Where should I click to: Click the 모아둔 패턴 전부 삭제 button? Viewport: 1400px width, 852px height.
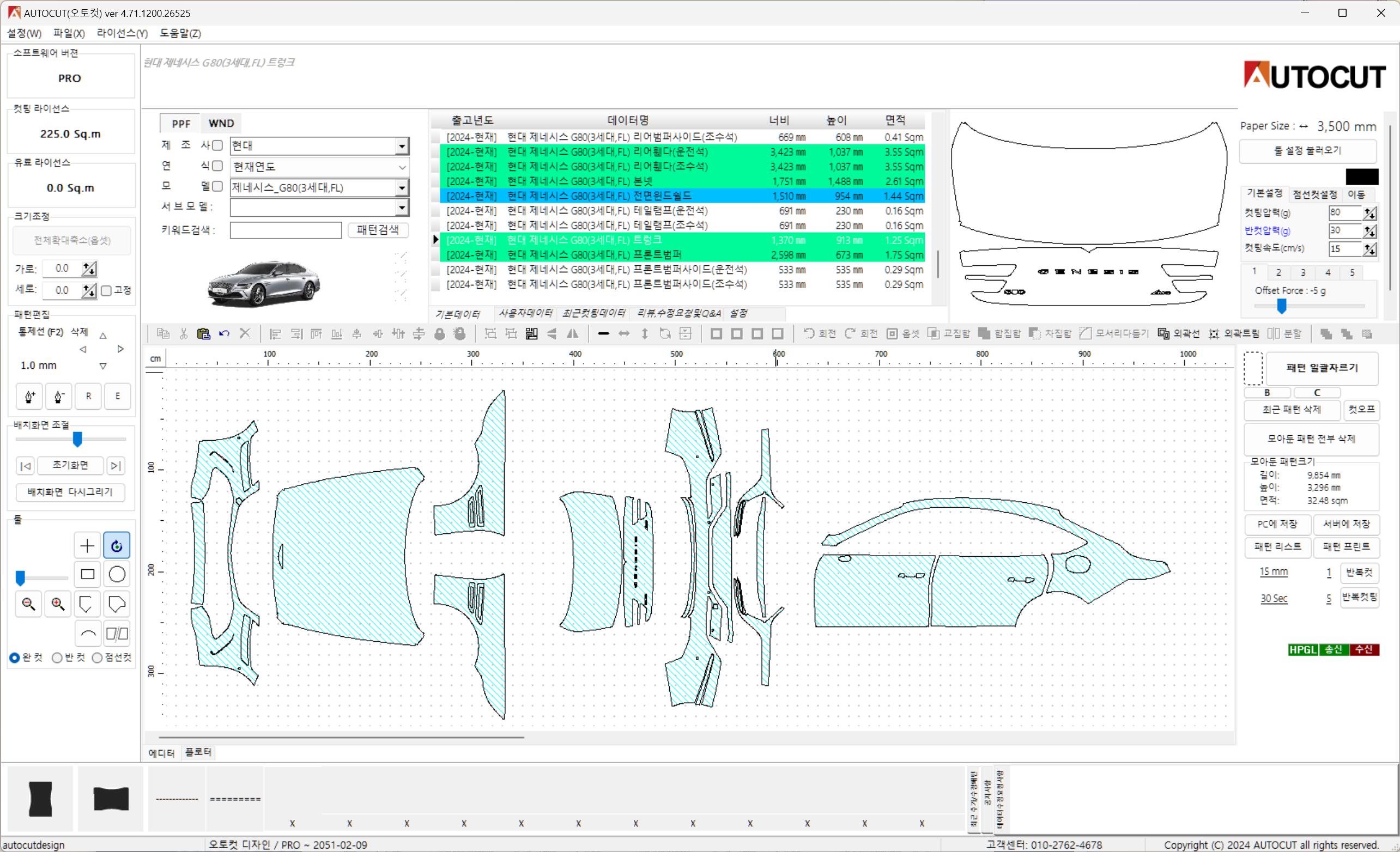(1311, 439)
